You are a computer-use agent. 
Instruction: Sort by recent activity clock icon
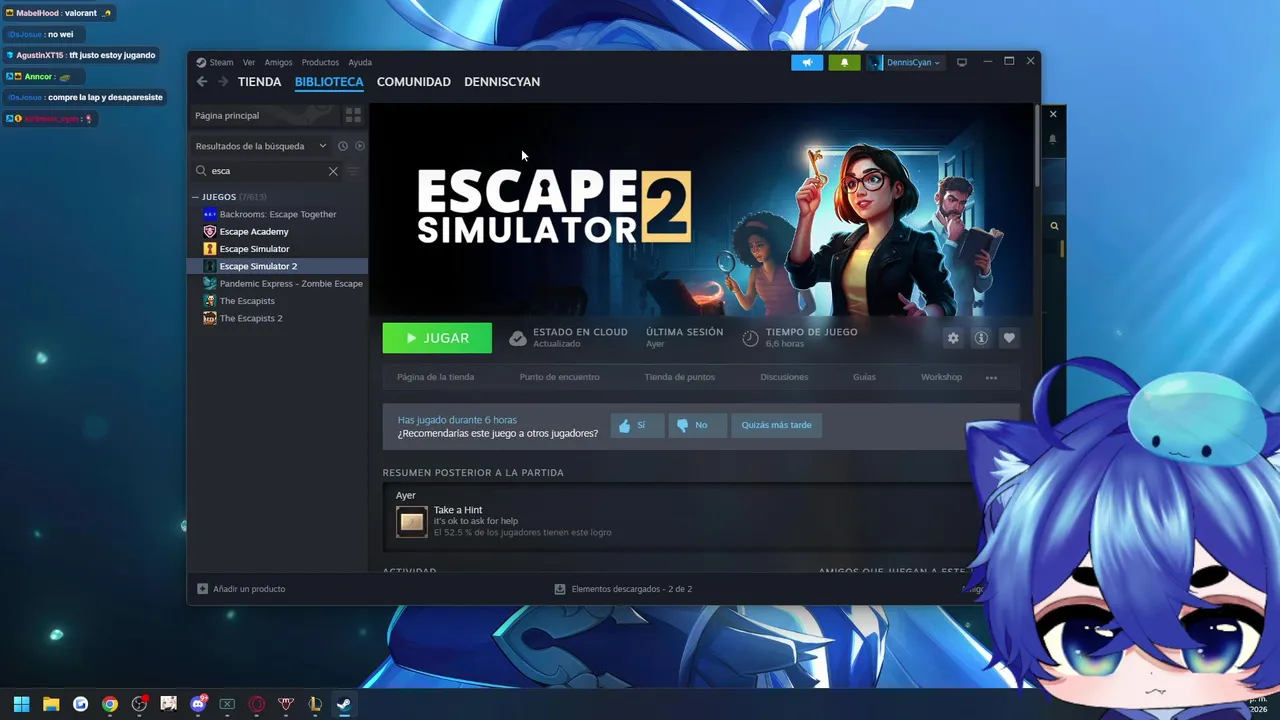342,146
